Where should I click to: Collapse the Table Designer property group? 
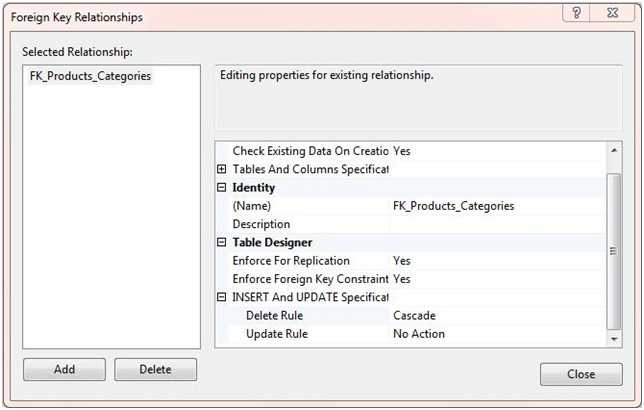point(222,242)
